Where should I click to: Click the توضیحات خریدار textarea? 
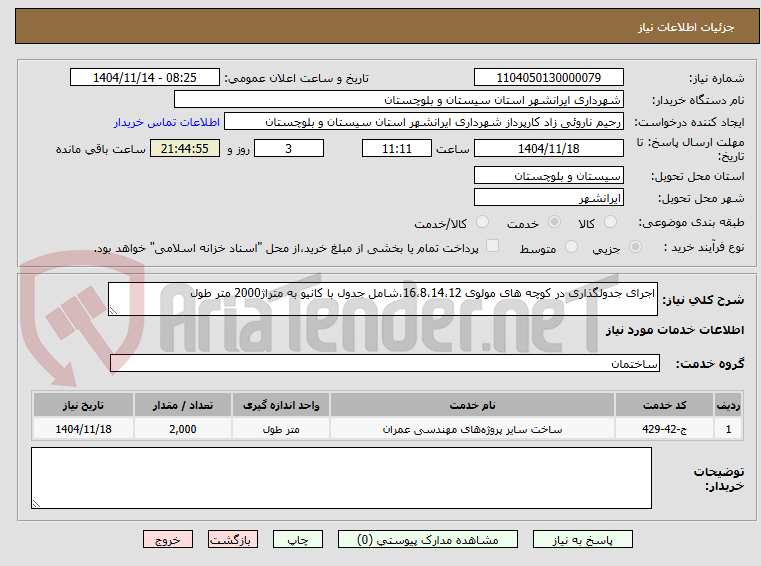click(341, 478)
